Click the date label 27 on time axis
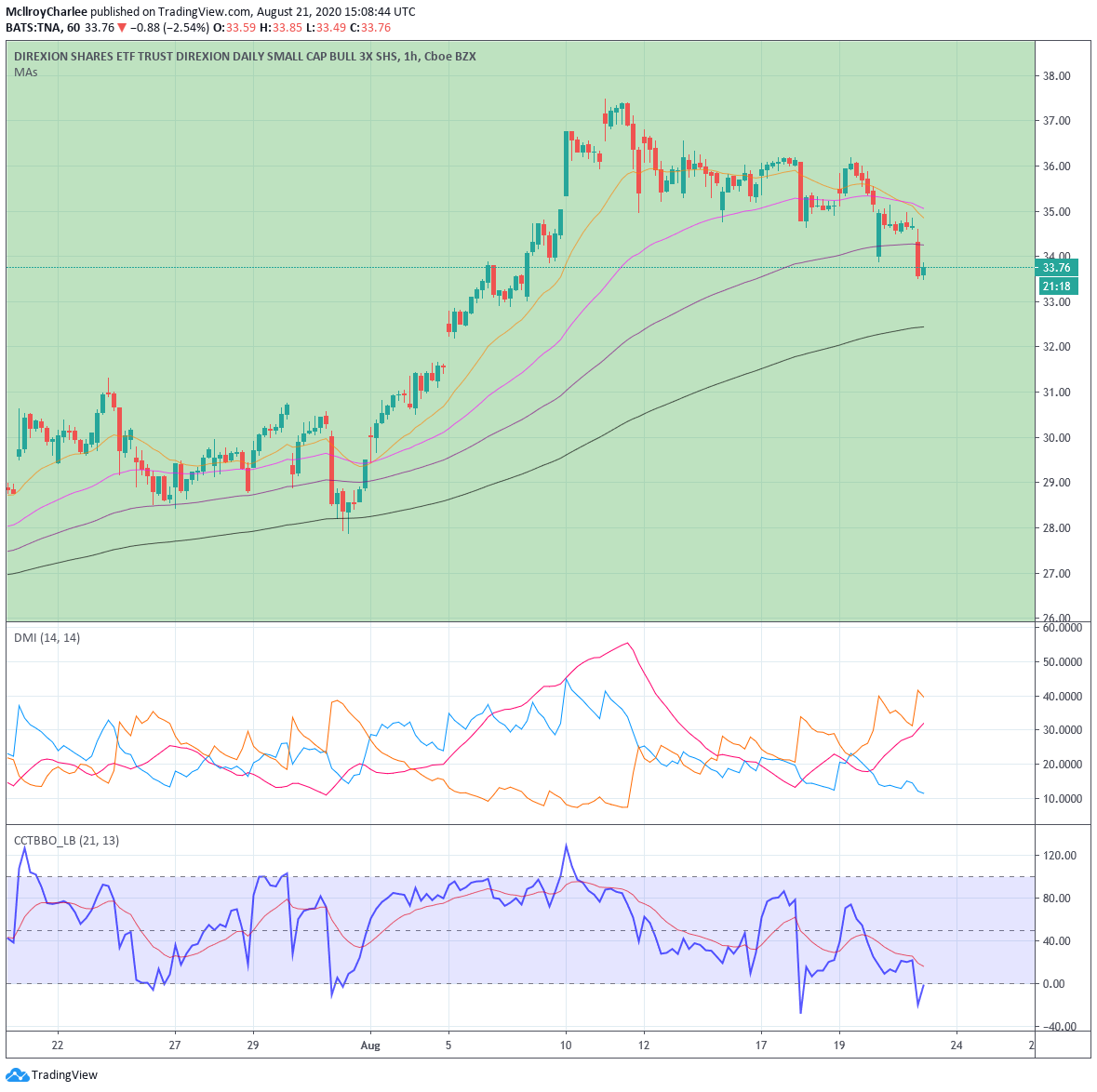 pyautogui.click(x=174, y=1045)
